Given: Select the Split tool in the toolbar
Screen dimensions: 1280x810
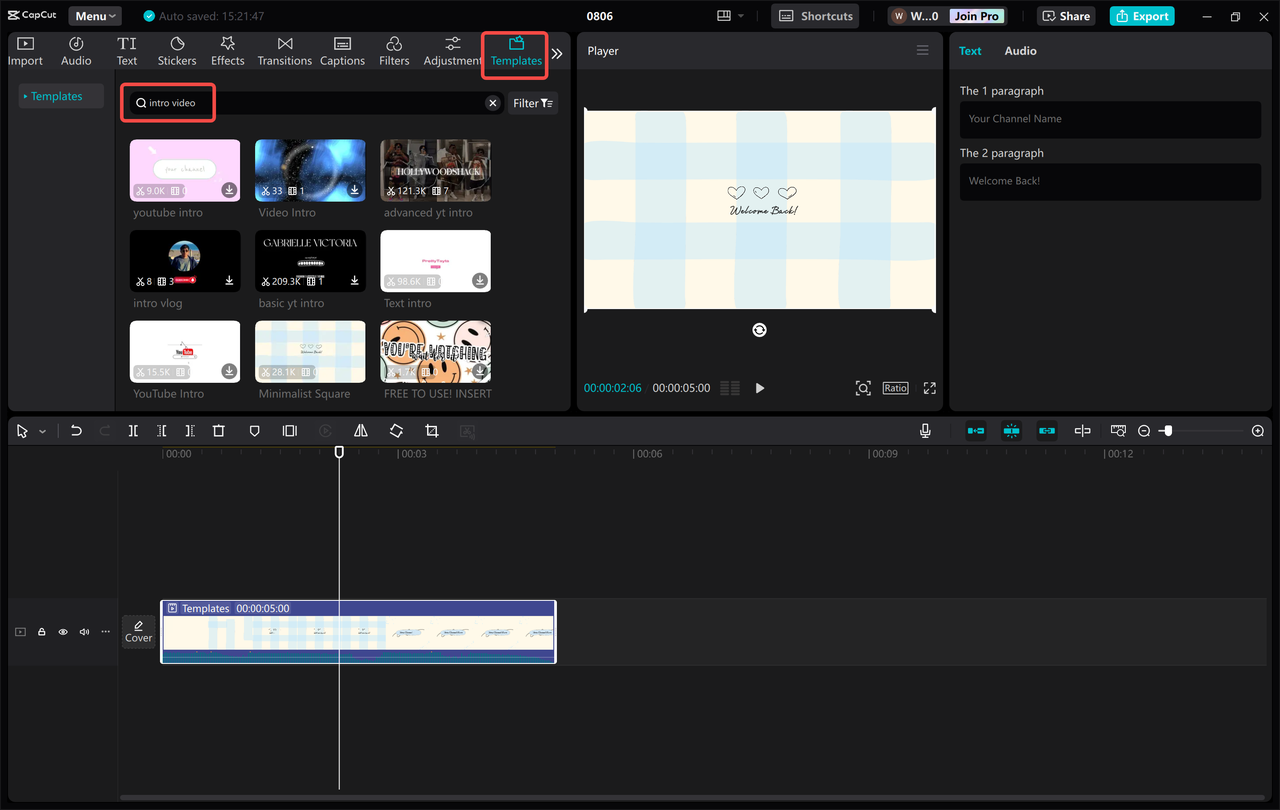Looking at the screenshot, I should pyautogui.click(x=133, y=430).
